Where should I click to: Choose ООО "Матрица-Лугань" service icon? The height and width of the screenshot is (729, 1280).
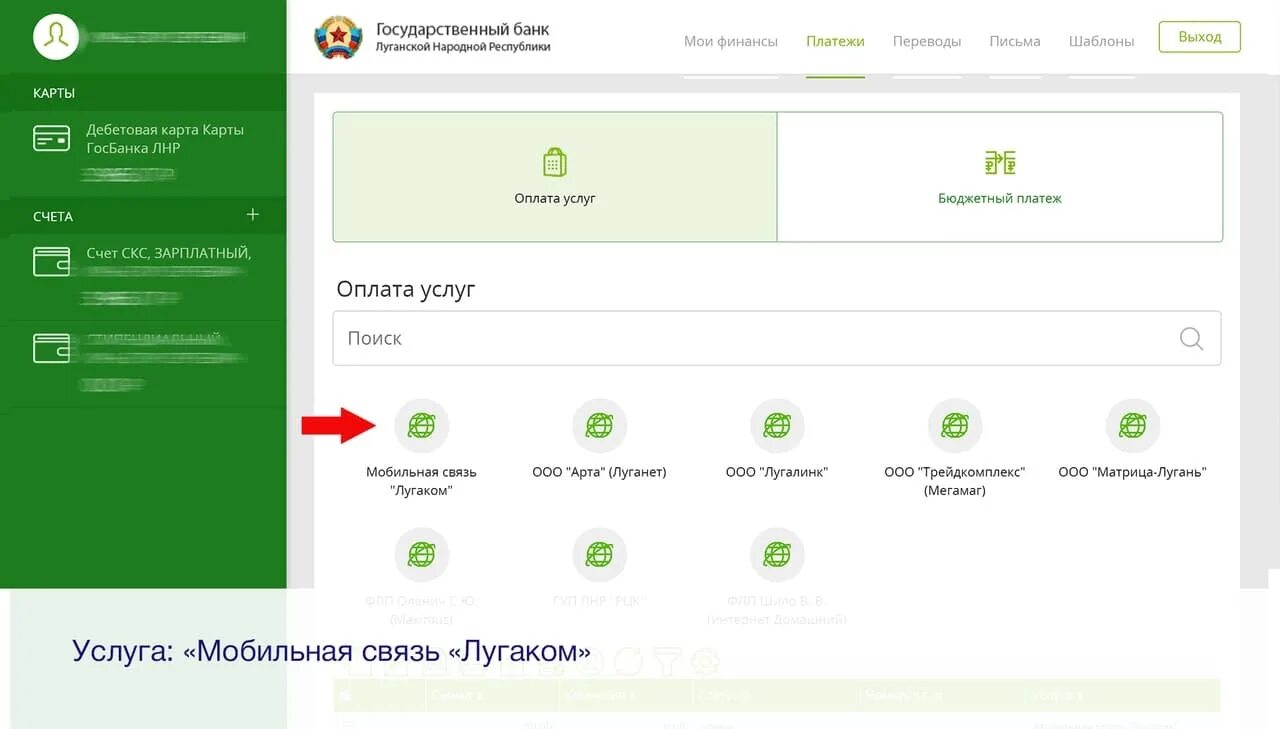[x=1133, y=426]
